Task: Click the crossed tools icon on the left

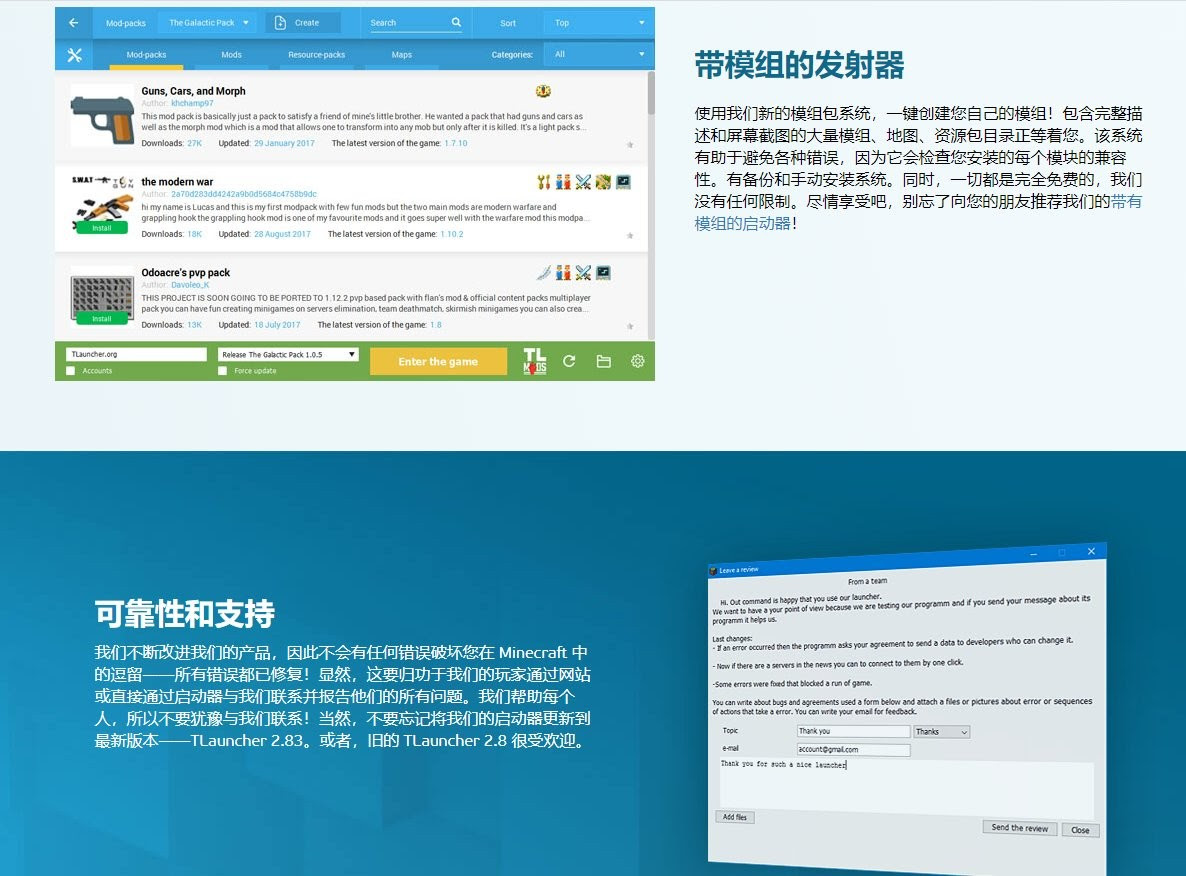Action: [74, 54]
